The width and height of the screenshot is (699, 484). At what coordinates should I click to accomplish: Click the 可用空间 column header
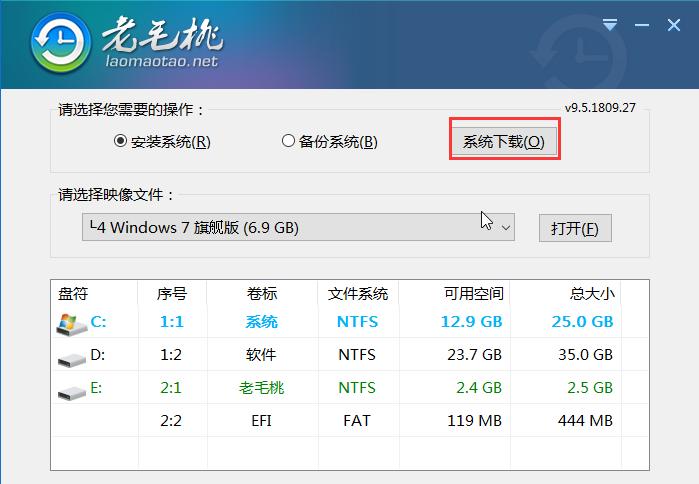click(x=473, y=294)
